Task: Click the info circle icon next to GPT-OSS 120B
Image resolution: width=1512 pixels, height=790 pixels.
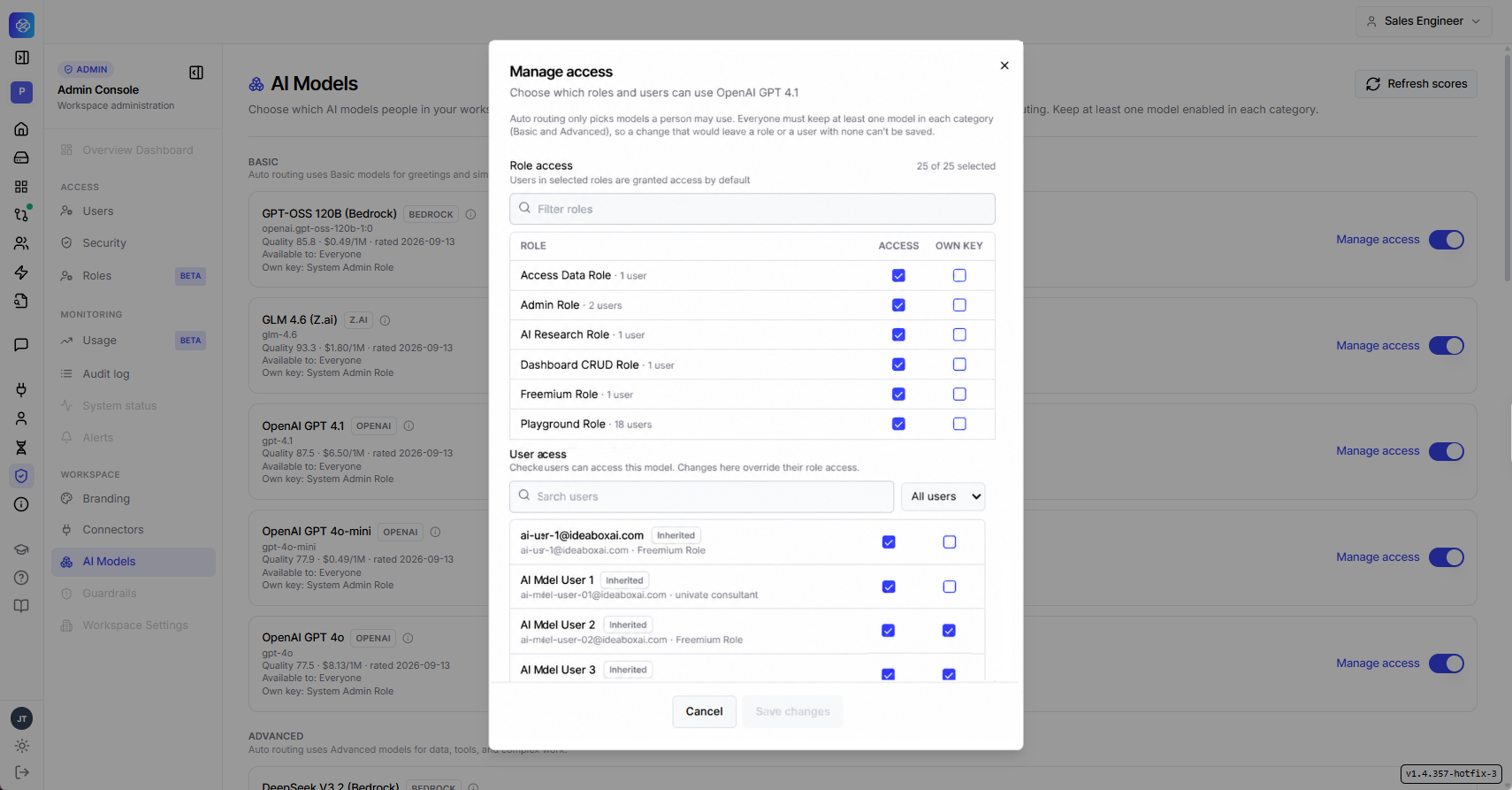Action: click(x=470, y=214)
